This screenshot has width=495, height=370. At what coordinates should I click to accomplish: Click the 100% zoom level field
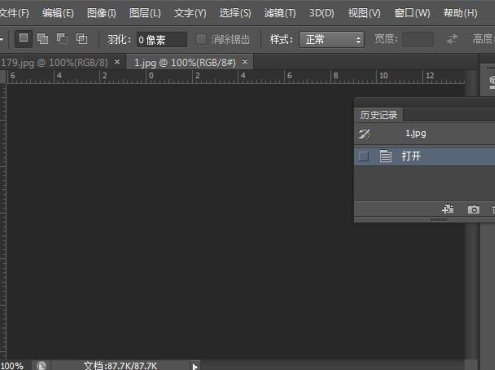pos(13,365)
